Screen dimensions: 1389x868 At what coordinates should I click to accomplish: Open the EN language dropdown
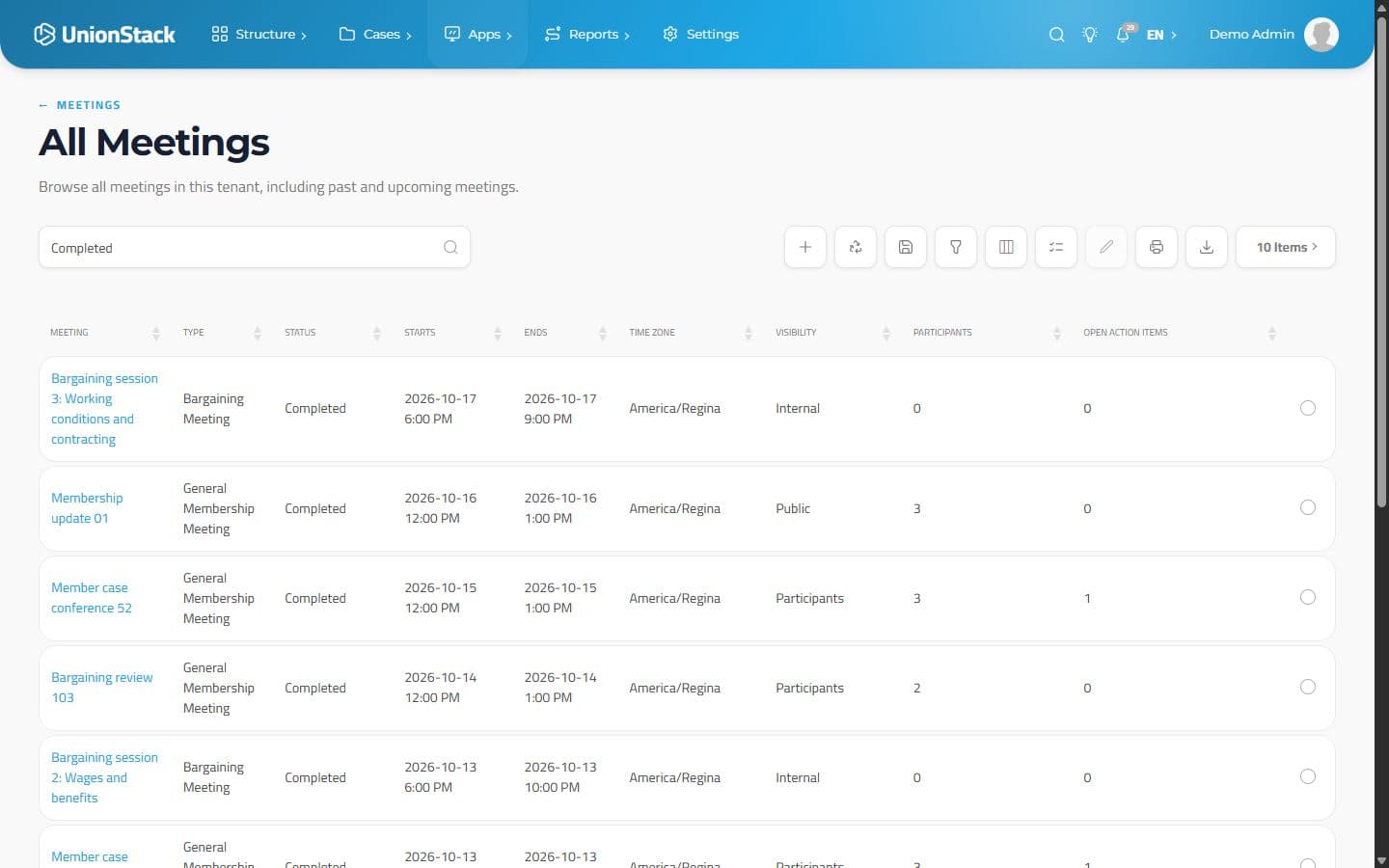click(x=1161, y=35)
